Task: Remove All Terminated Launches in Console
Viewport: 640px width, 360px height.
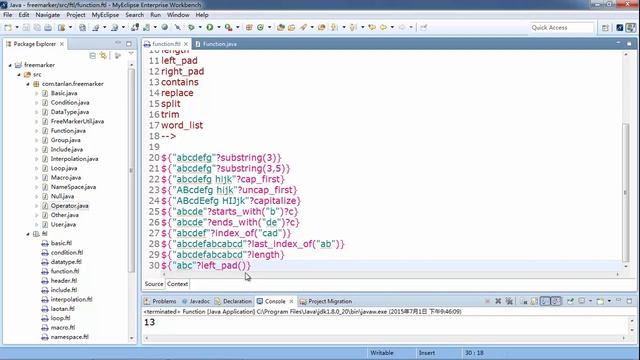Action: click(509, 301)
